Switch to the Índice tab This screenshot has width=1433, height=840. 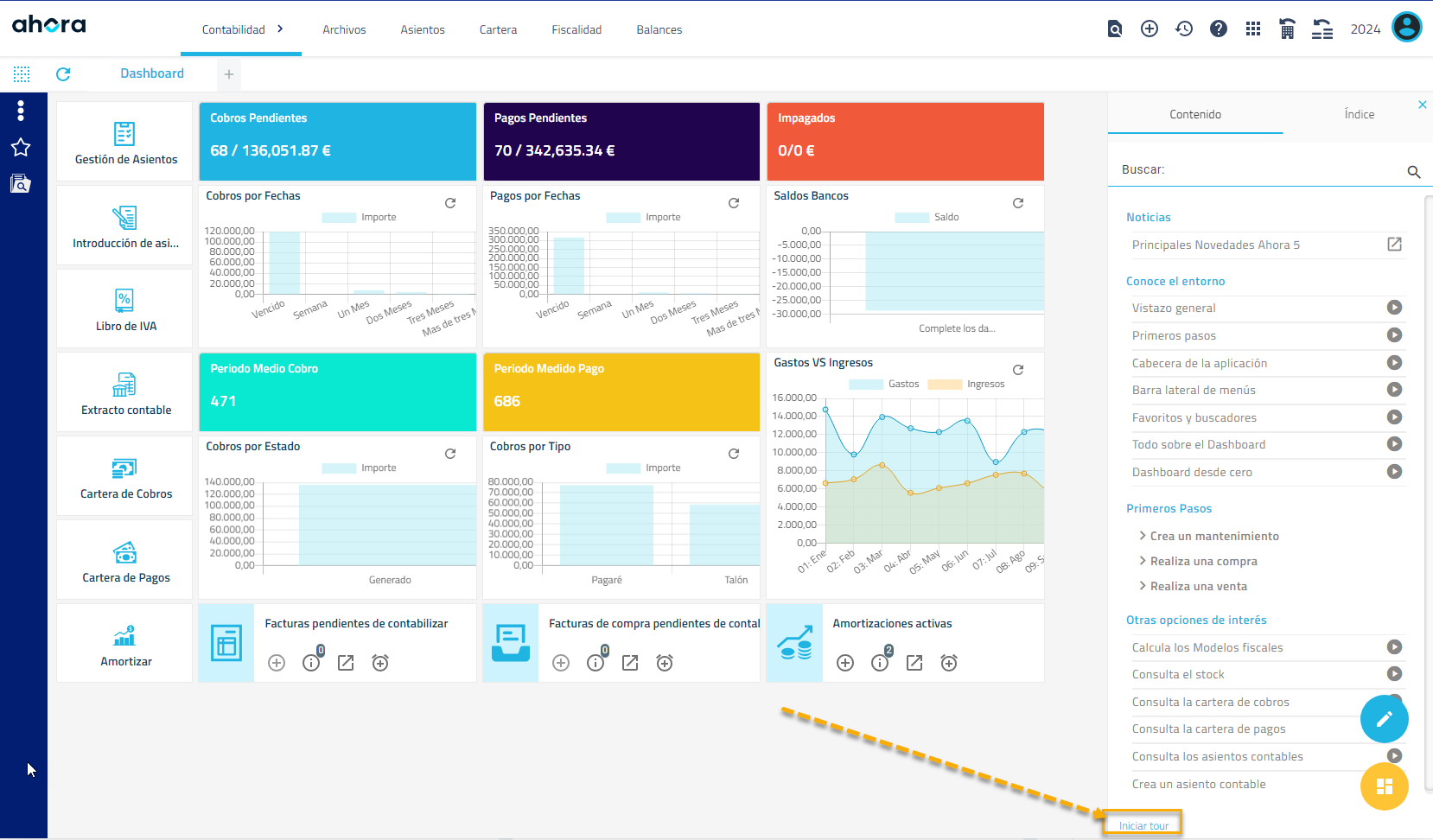tap(1359, 114)
